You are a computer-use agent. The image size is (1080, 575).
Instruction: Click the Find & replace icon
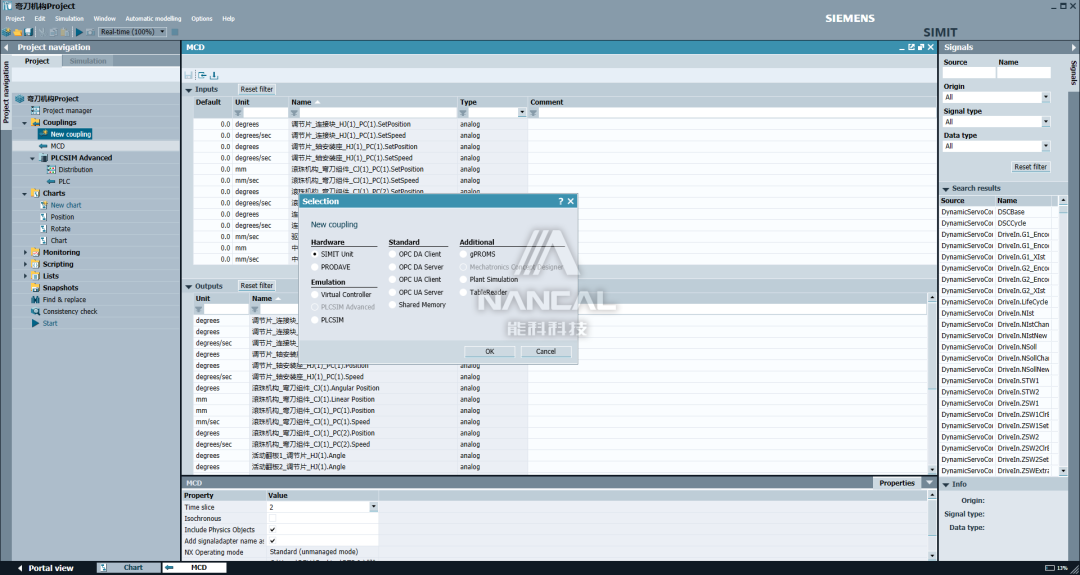35,300
